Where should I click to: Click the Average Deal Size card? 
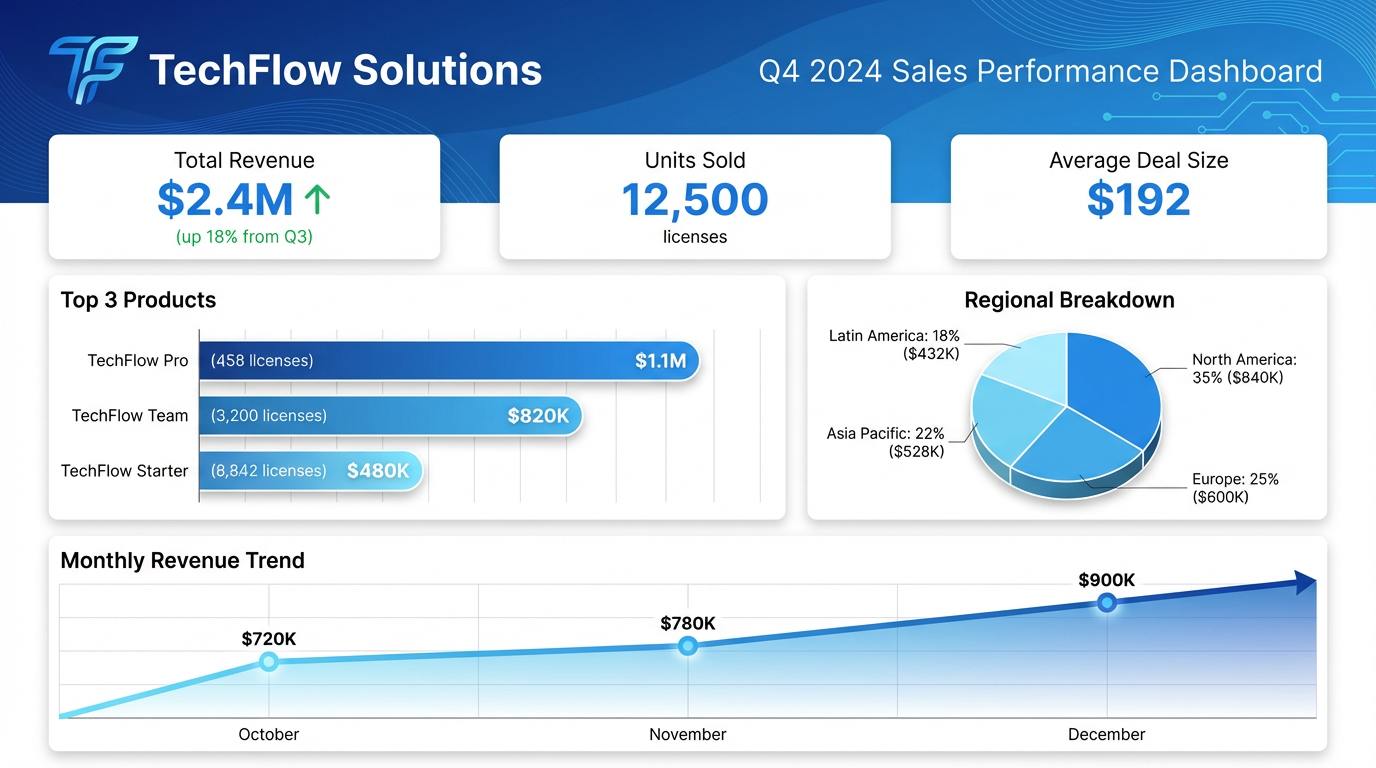tap(1138, 196)
